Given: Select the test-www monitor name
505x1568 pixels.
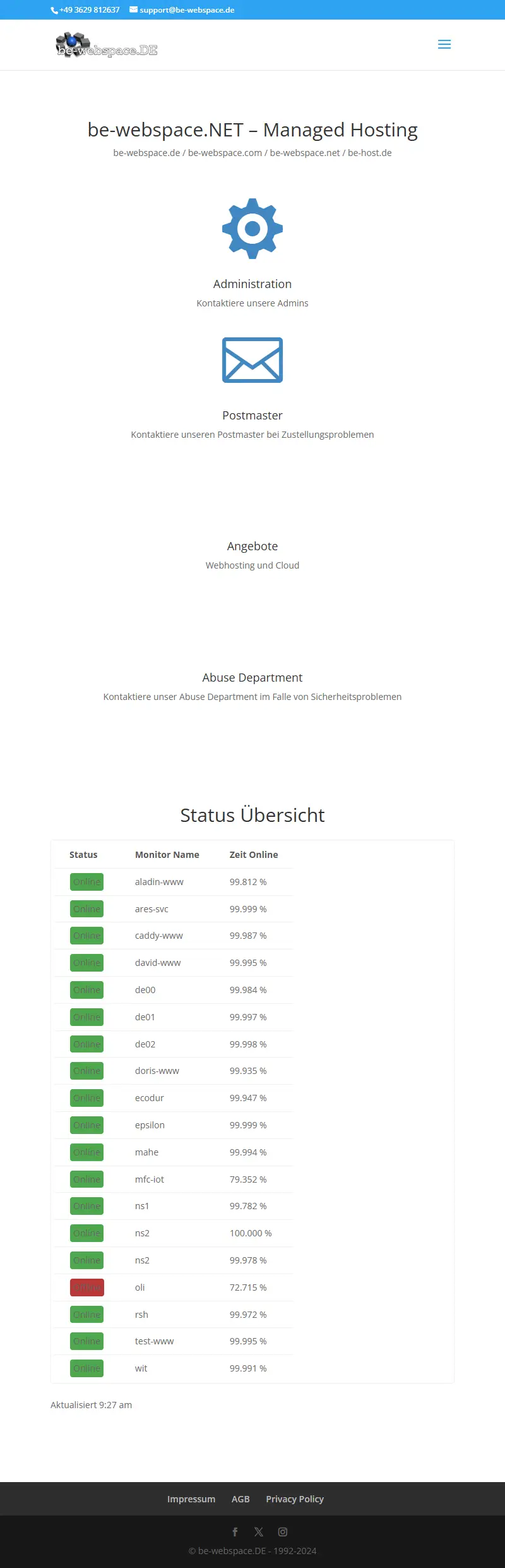Looking at the screenshot, I should pyautogui.click(x=154, y=1341).
